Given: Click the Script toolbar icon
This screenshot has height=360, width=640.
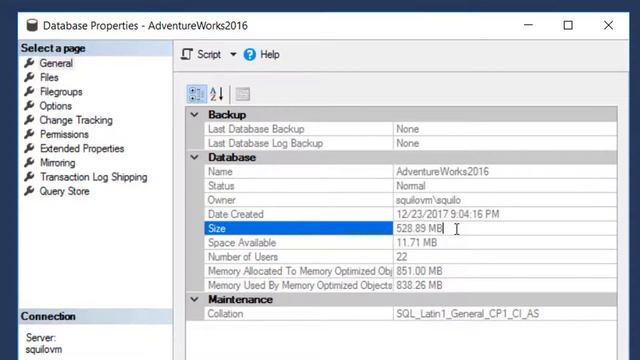Looking at the screenshot, I should click(x=187, y=54).
